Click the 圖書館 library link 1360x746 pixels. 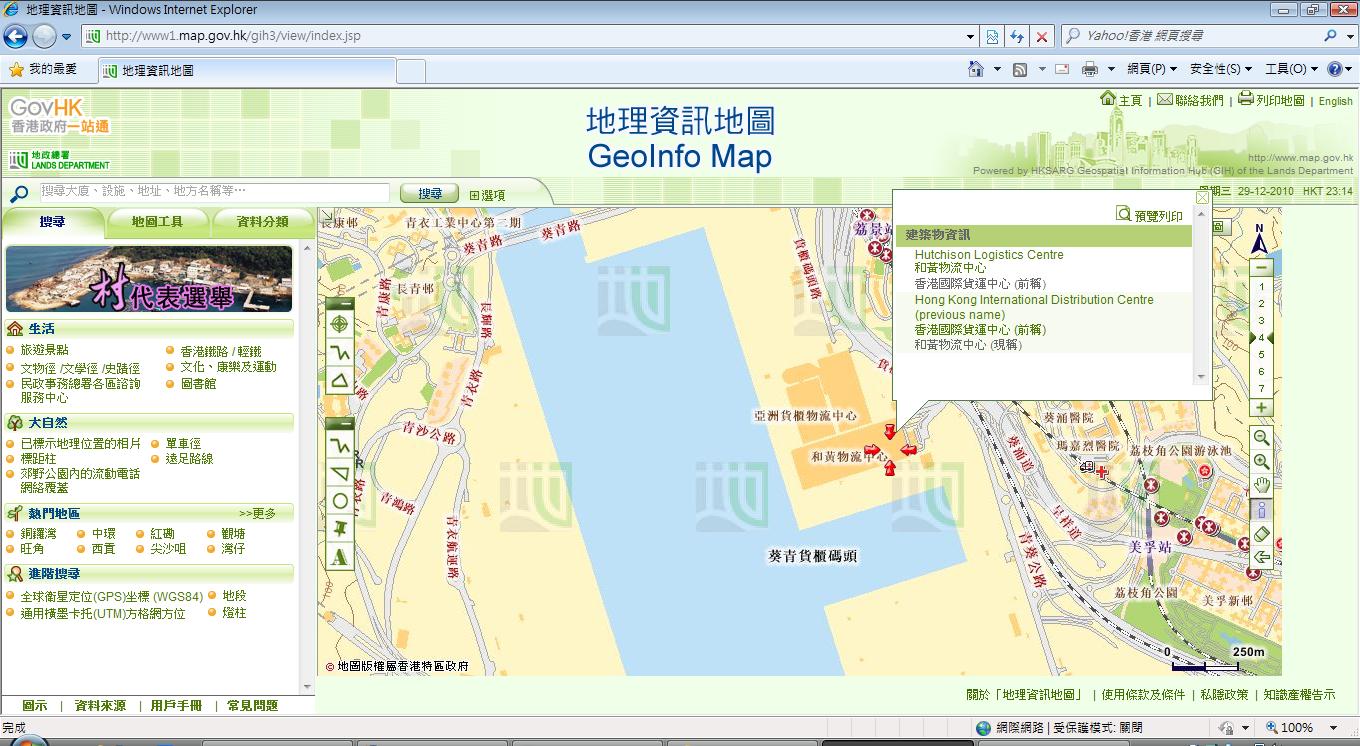click(x=198, y=384)
